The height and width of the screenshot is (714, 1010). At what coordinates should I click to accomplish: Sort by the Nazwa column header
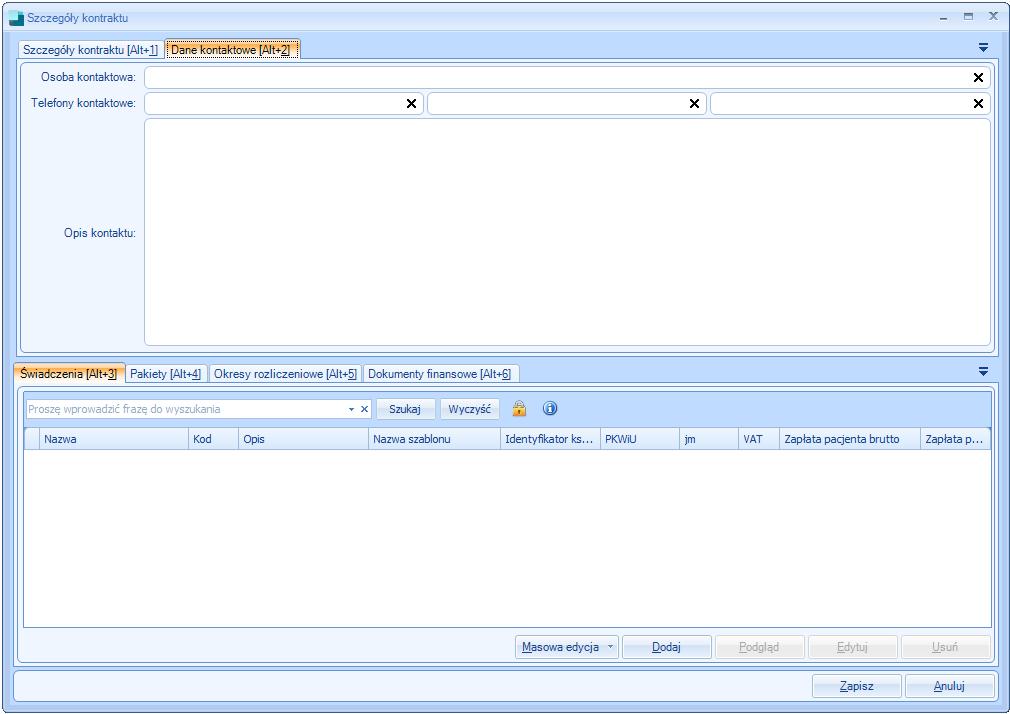[x=114, y=439]
